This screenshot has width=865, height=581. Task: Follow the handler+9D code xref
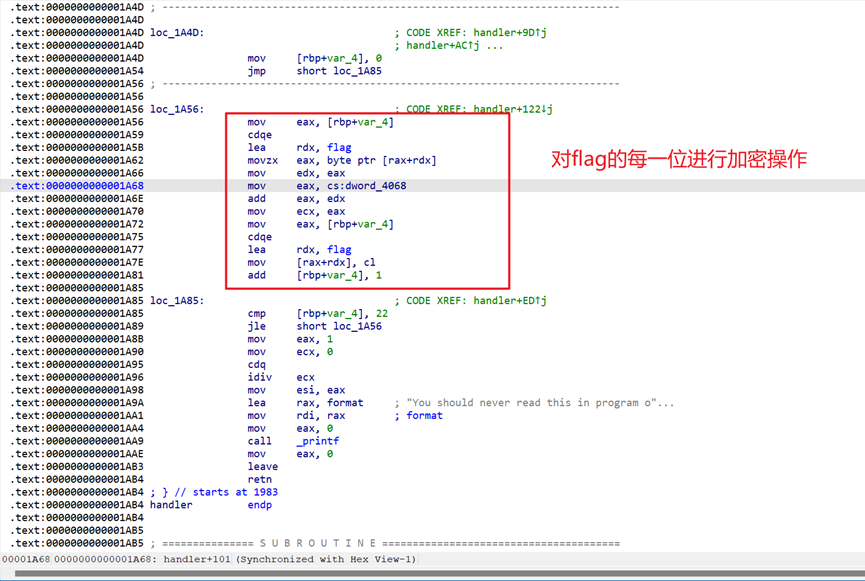pos(511,32)
